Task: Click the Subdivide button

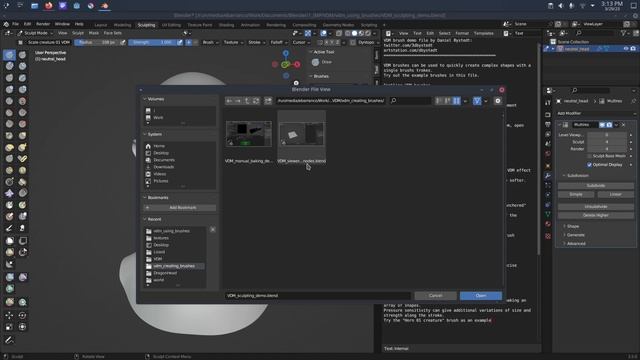Action: 596,185
